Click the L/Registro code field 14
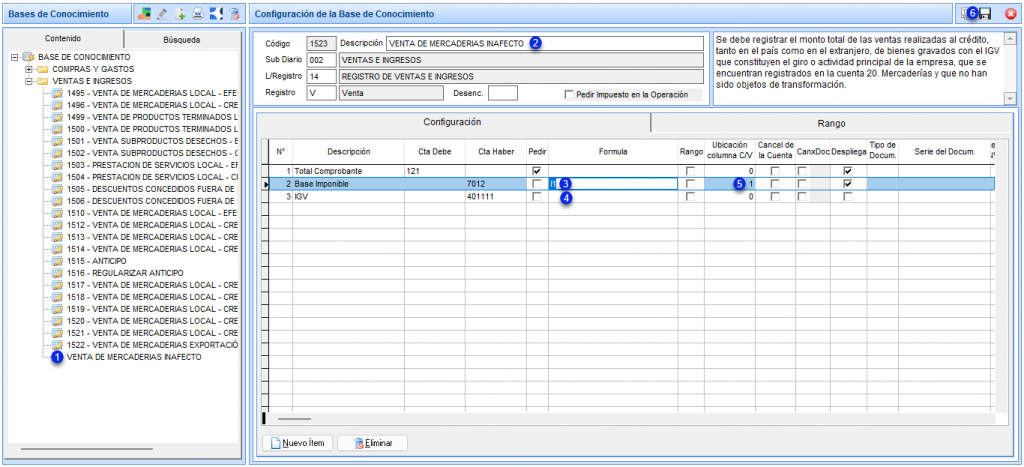The image size is (1024, 467). coord(321,76)
